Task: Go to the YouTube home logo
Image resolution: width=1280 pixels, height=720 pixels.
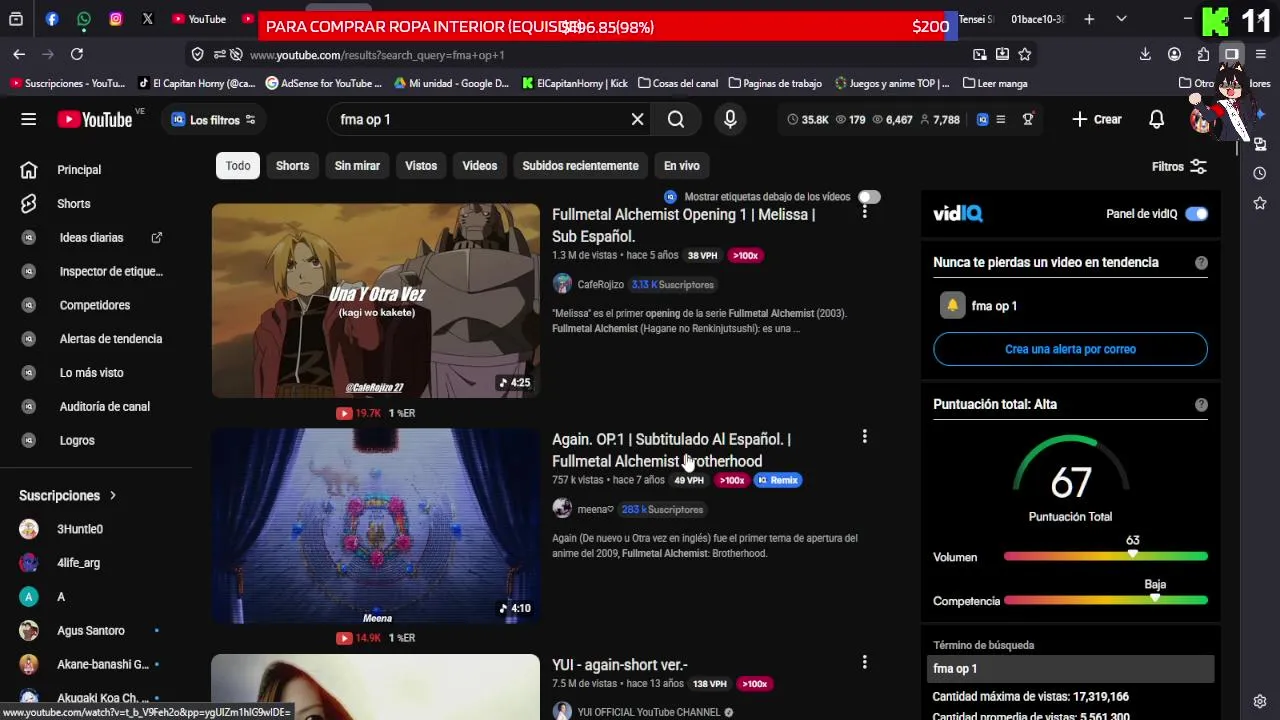Action: click(x=95, y=120)
